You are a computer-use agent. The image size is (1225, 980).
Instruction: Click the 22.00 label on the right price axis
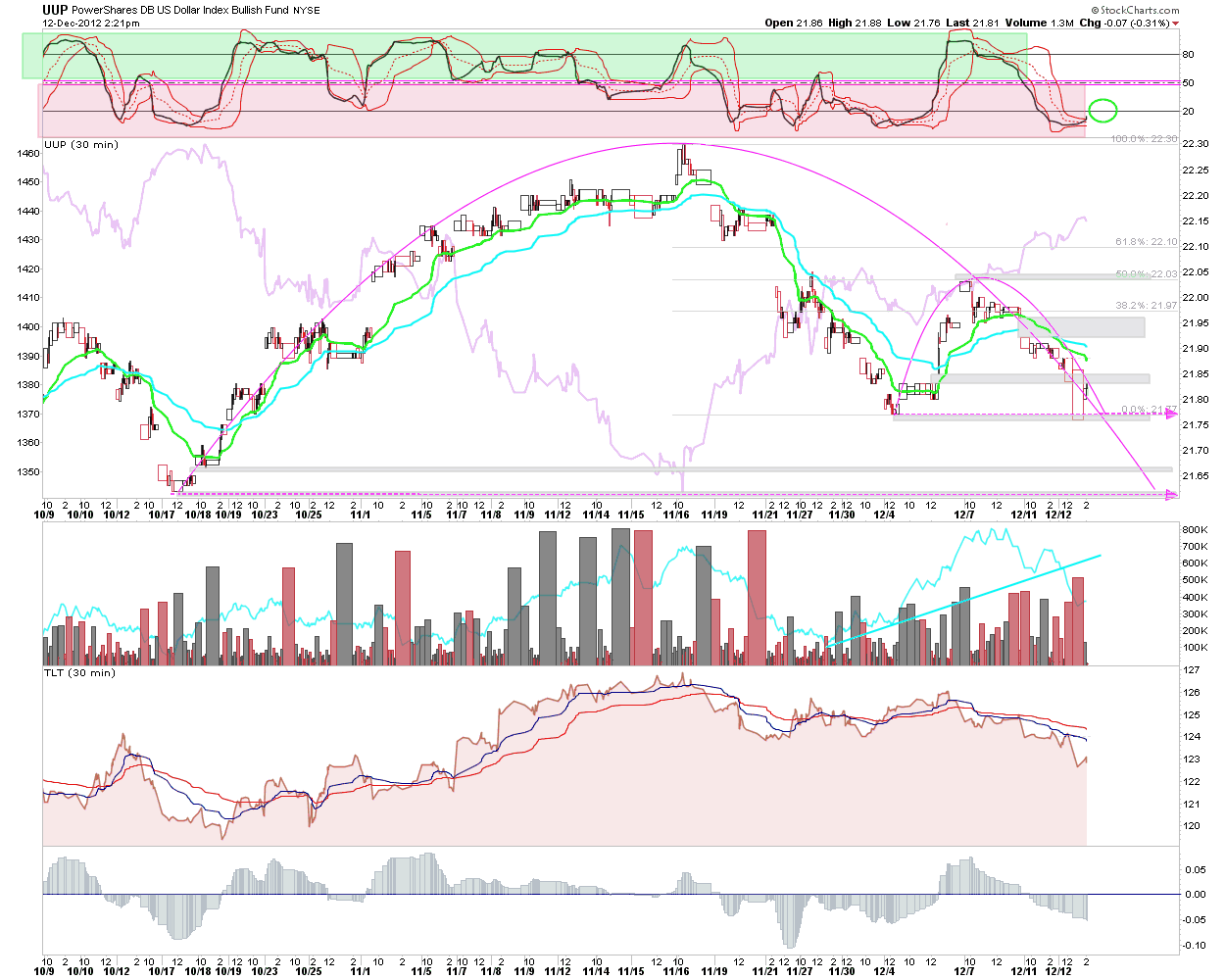click(1196, 298)
